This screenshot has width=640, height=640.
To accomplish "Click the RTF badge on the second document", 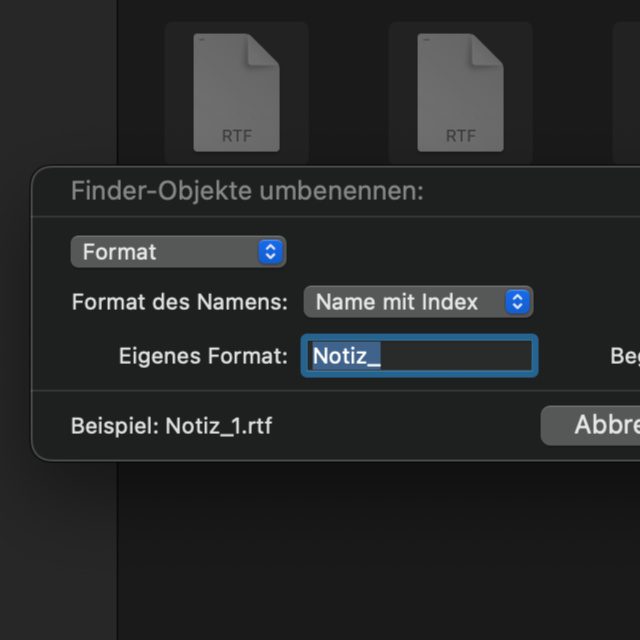I will click(461, 135).
